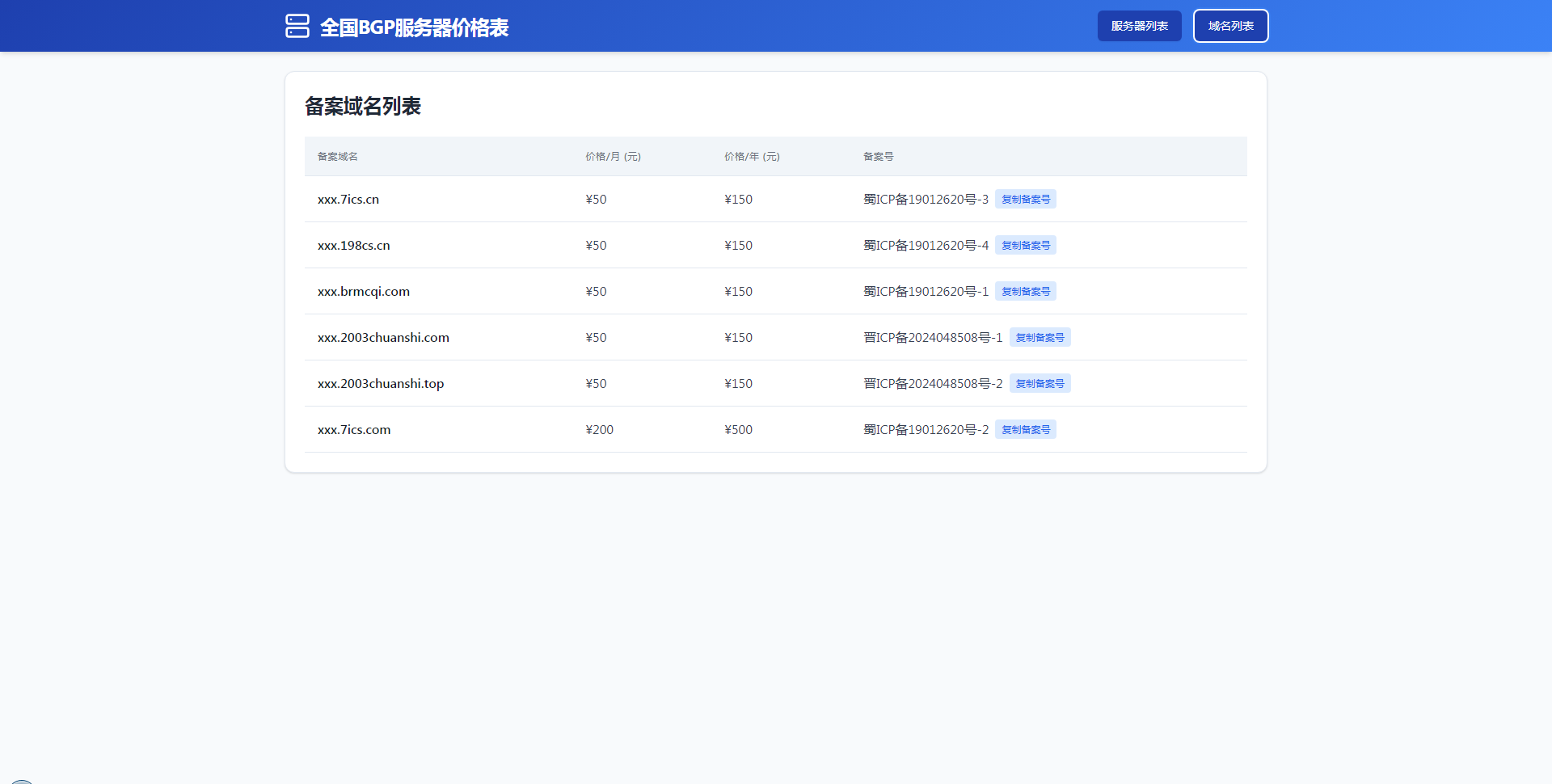This screenshot has width=1552, height=784.
Task: Click the server logo icon in header
Action: click(x=297, y=26)
